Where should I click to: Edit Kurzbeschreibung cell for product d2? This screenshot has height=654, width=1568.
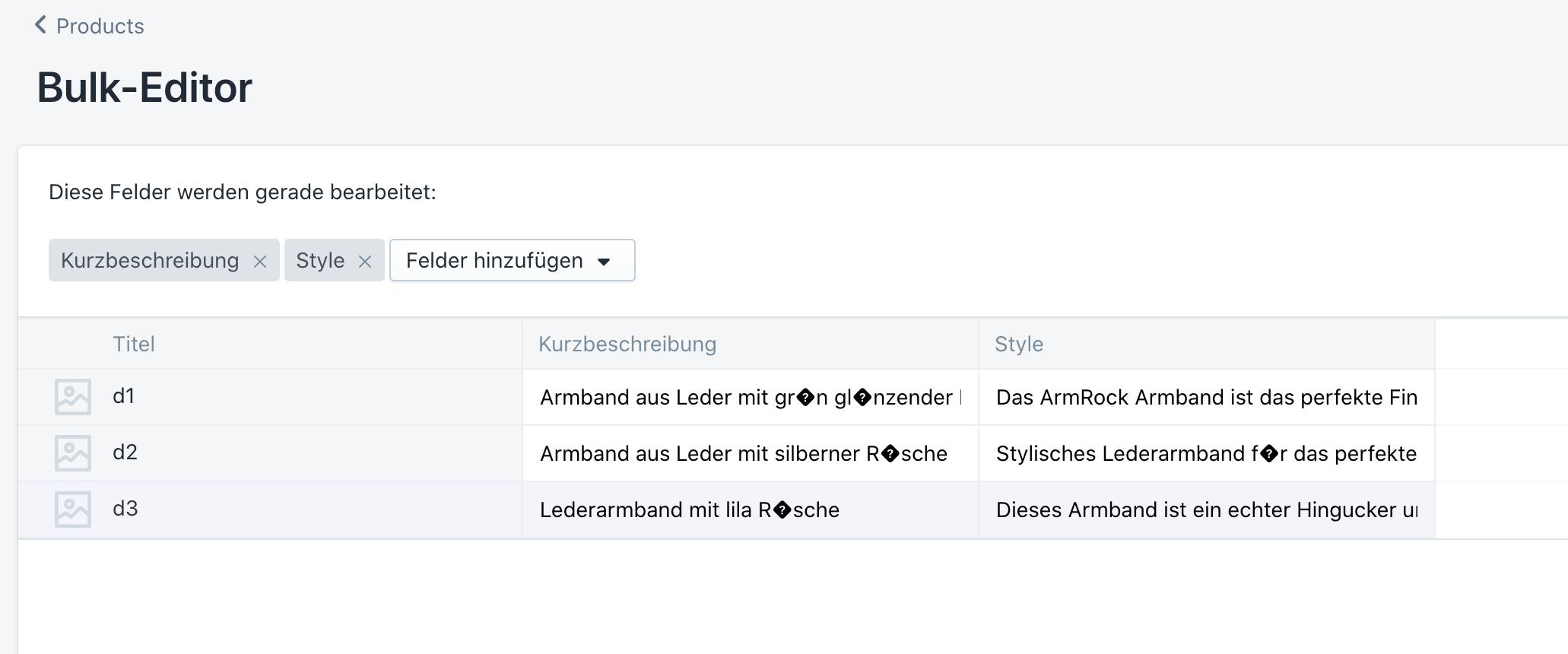[750, 453]
